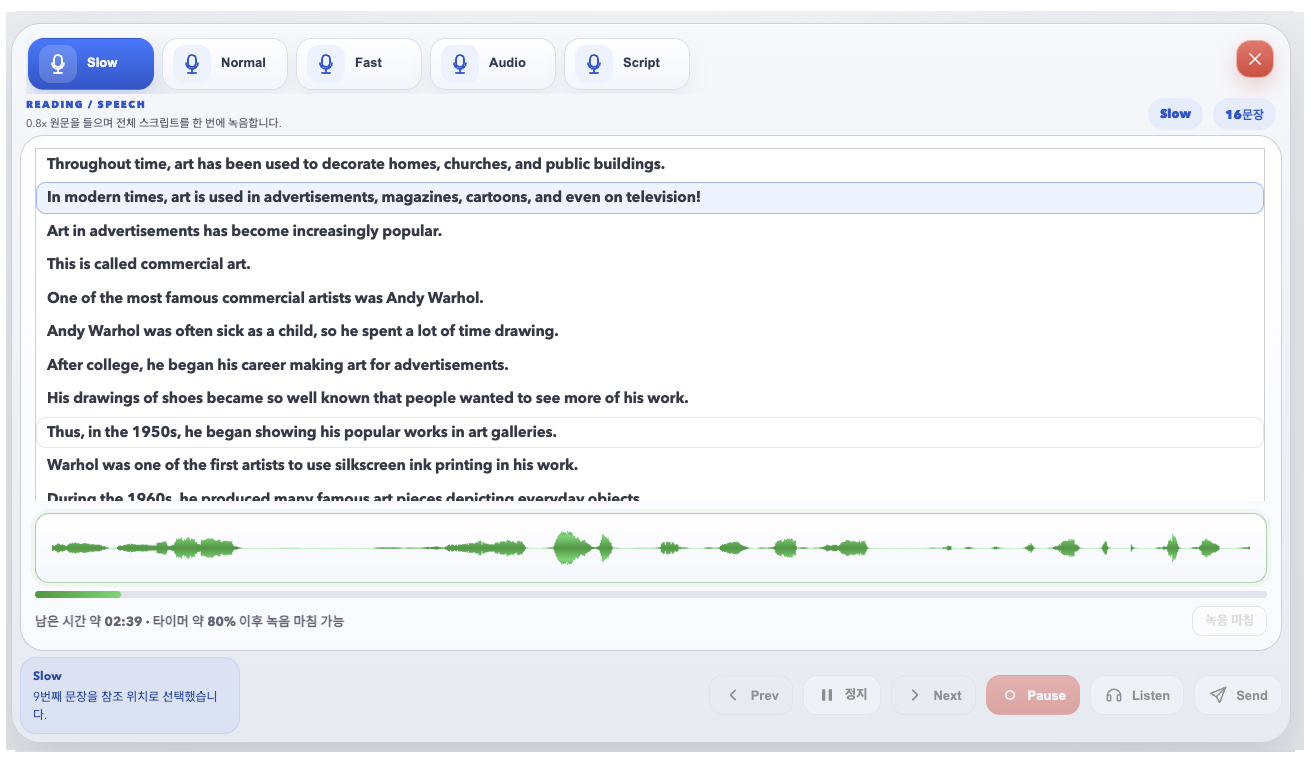Click the microphone icon on Normal tab

click(x=192, y=63)
